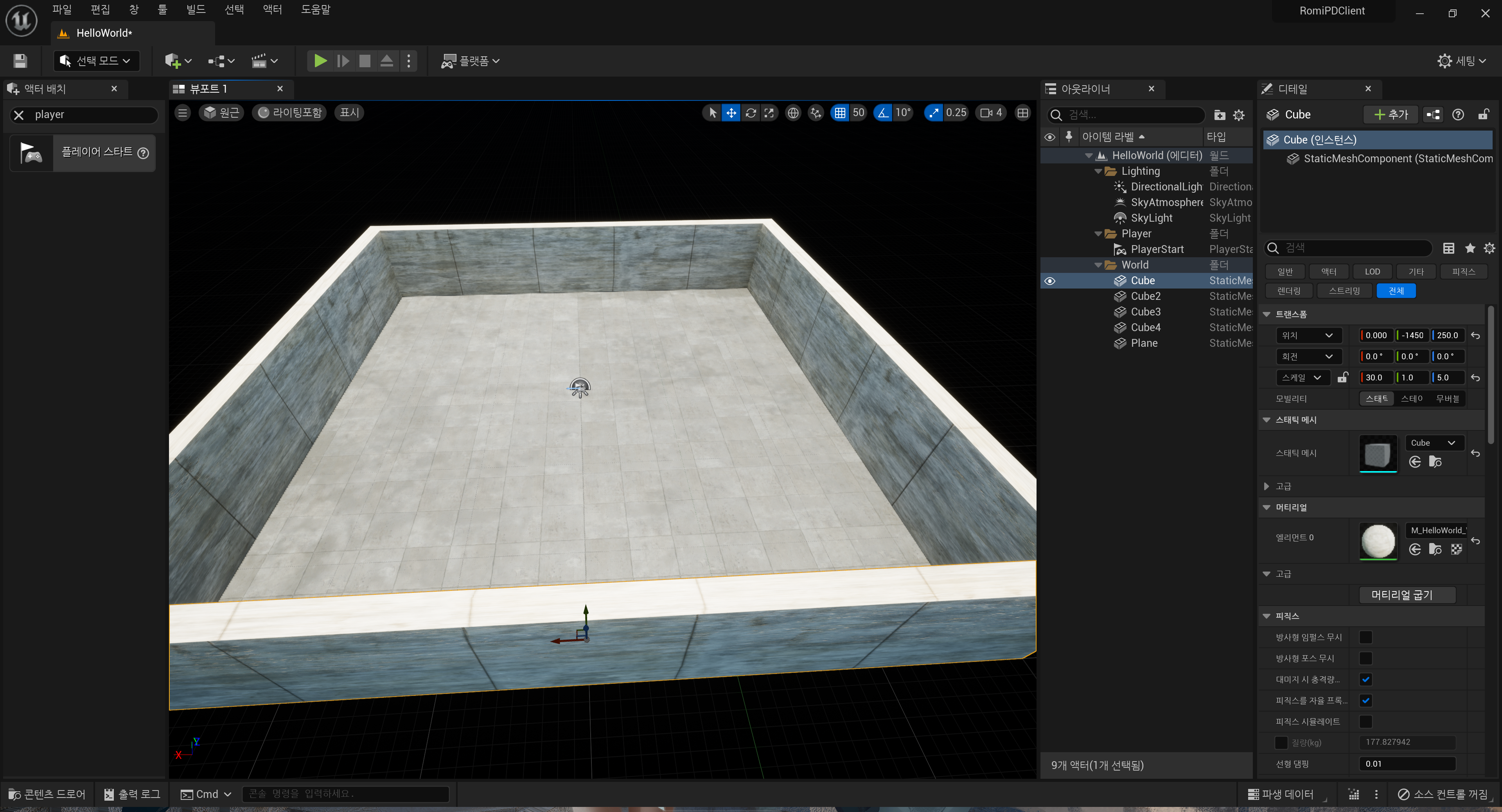Uncheck damage impulse checkbox
The image size is (1502, 812).
[1365, 679]
